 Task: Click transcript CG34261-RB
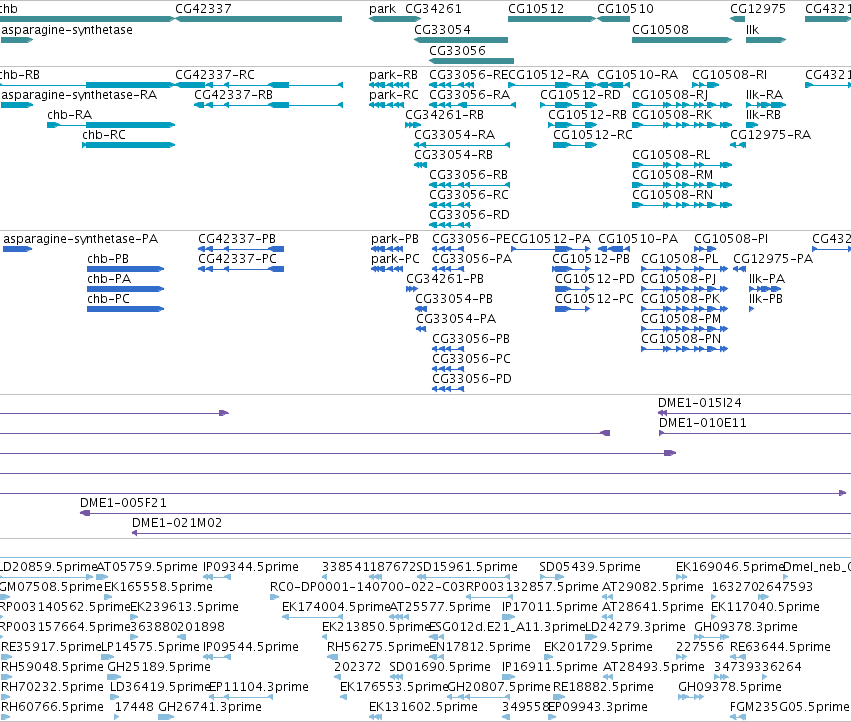[x=444, y=115]
